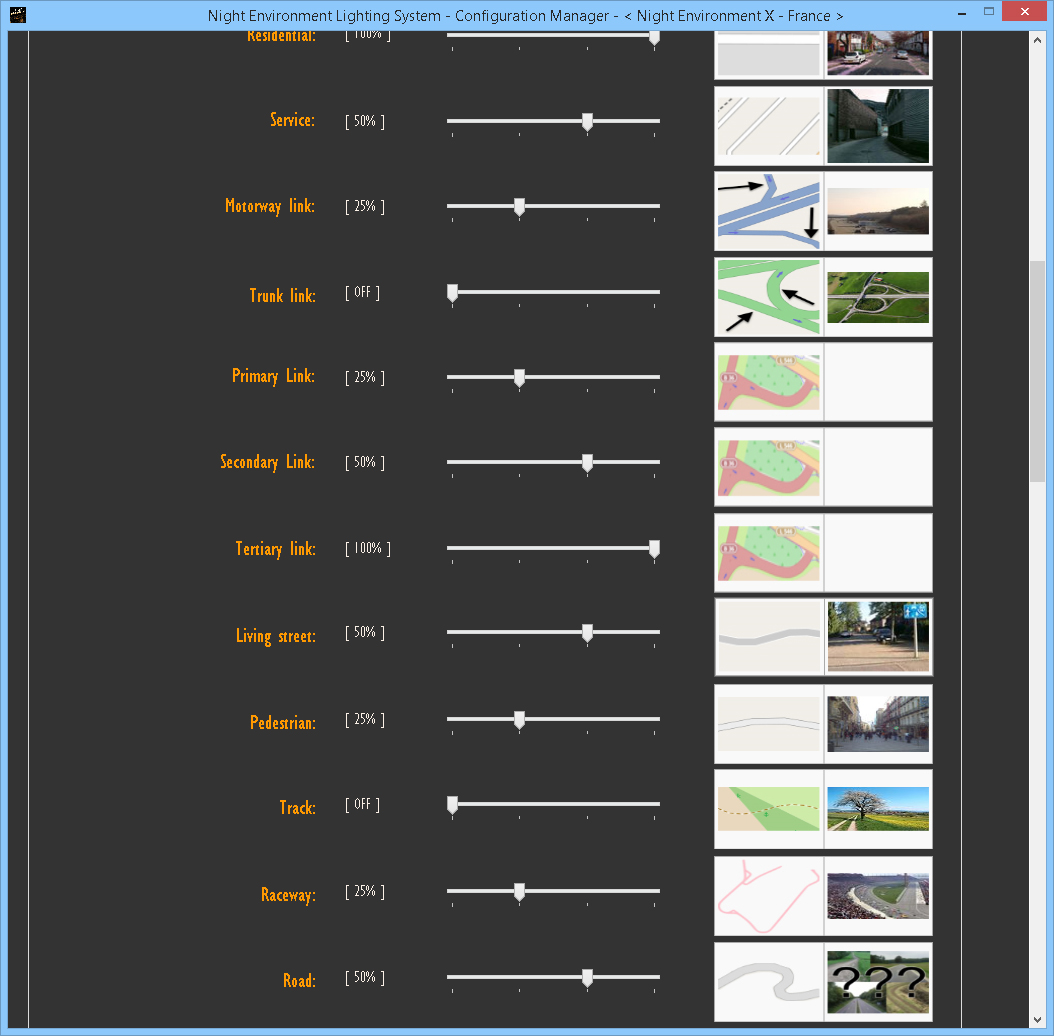Open the Raceway circuit outline thumbnail
The height and width of the screenshot is (1036, 1054).
point(768,896)
